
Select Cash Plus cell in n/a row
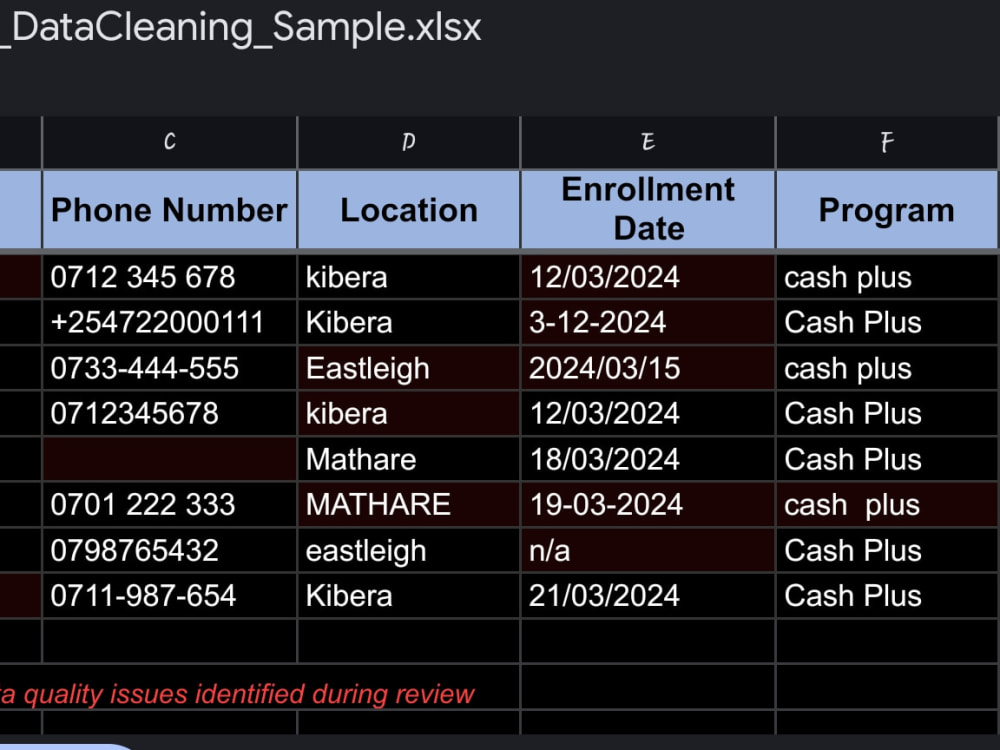point(887,550)
